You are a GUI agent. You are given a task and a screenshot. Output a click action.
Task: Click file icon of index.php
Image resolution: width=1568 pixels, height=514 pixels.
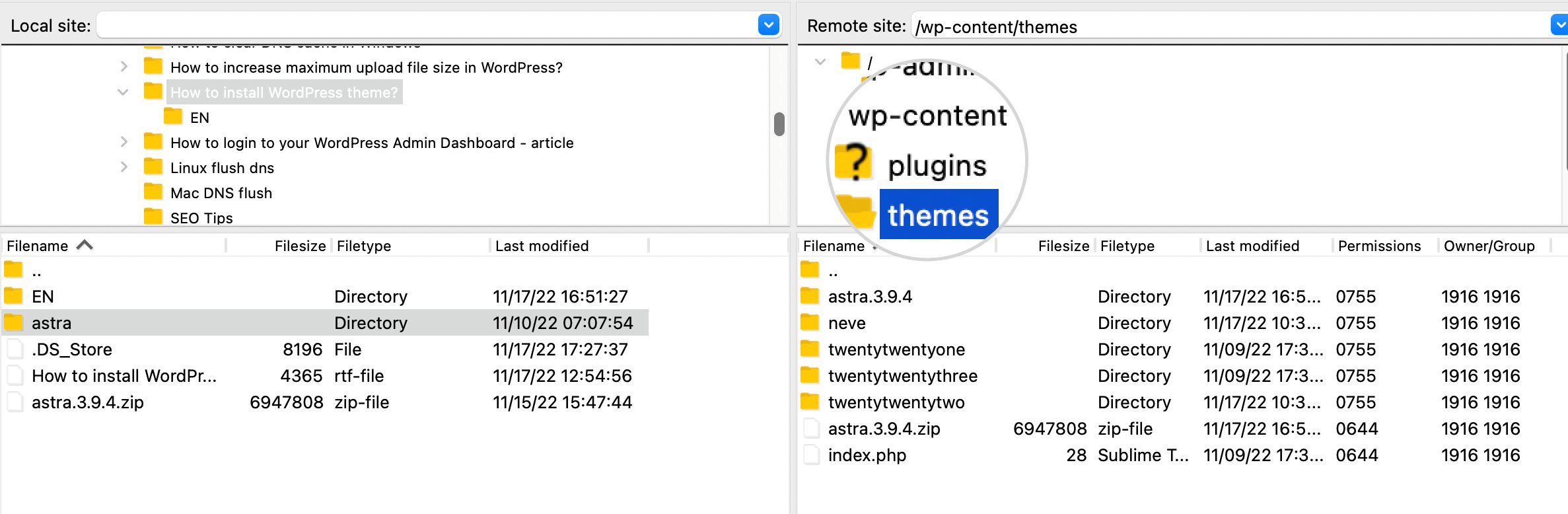[x=811, y=455]
